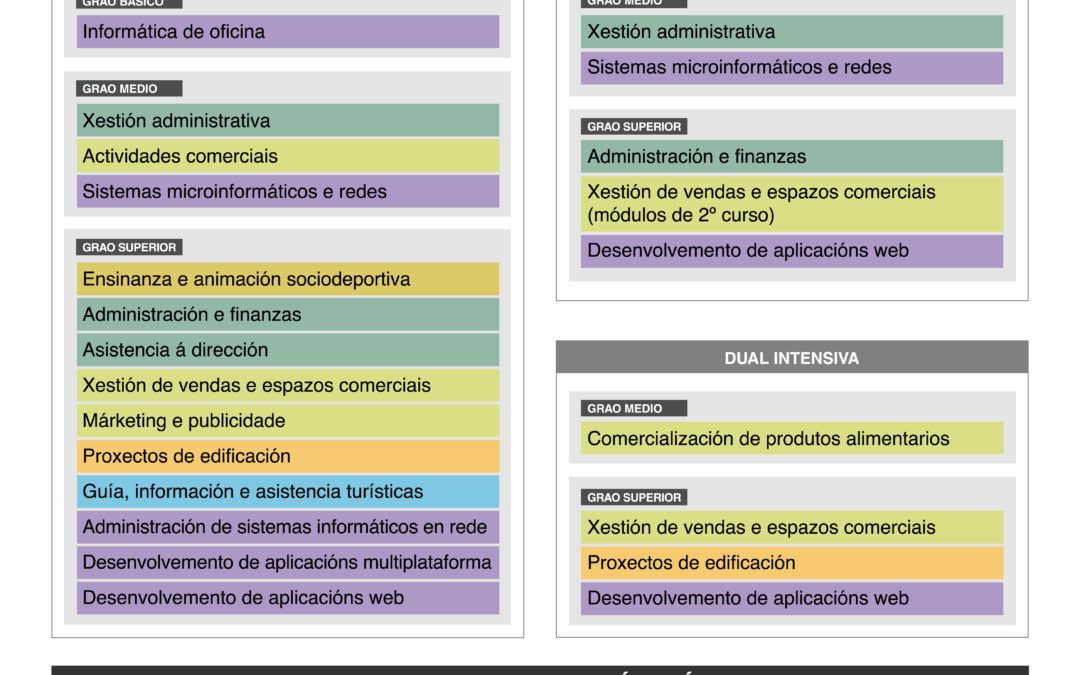The width and height of the screenshot is (1080, 675).
Task: Select Sistemas microinformáticos e redes below Actividades comerciais
Action: pos(288,191)
